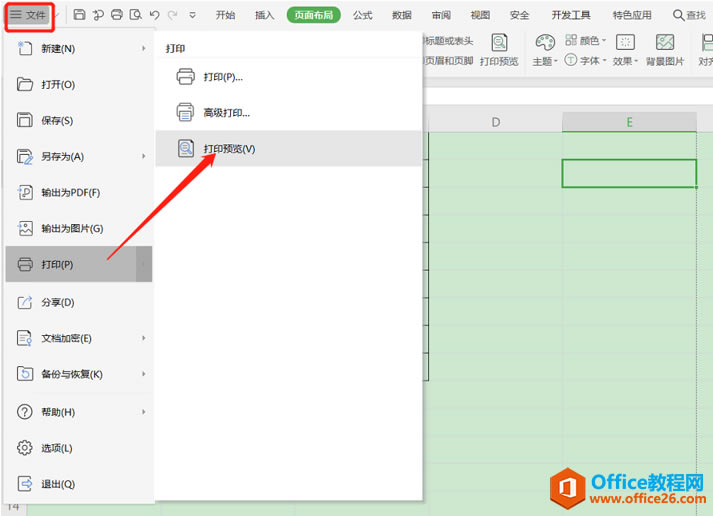Image resolution: width=713 pixels, height=516 pixels.
Task: Click 打印预览(V) in print submenu
Action: tap(288, 149)
